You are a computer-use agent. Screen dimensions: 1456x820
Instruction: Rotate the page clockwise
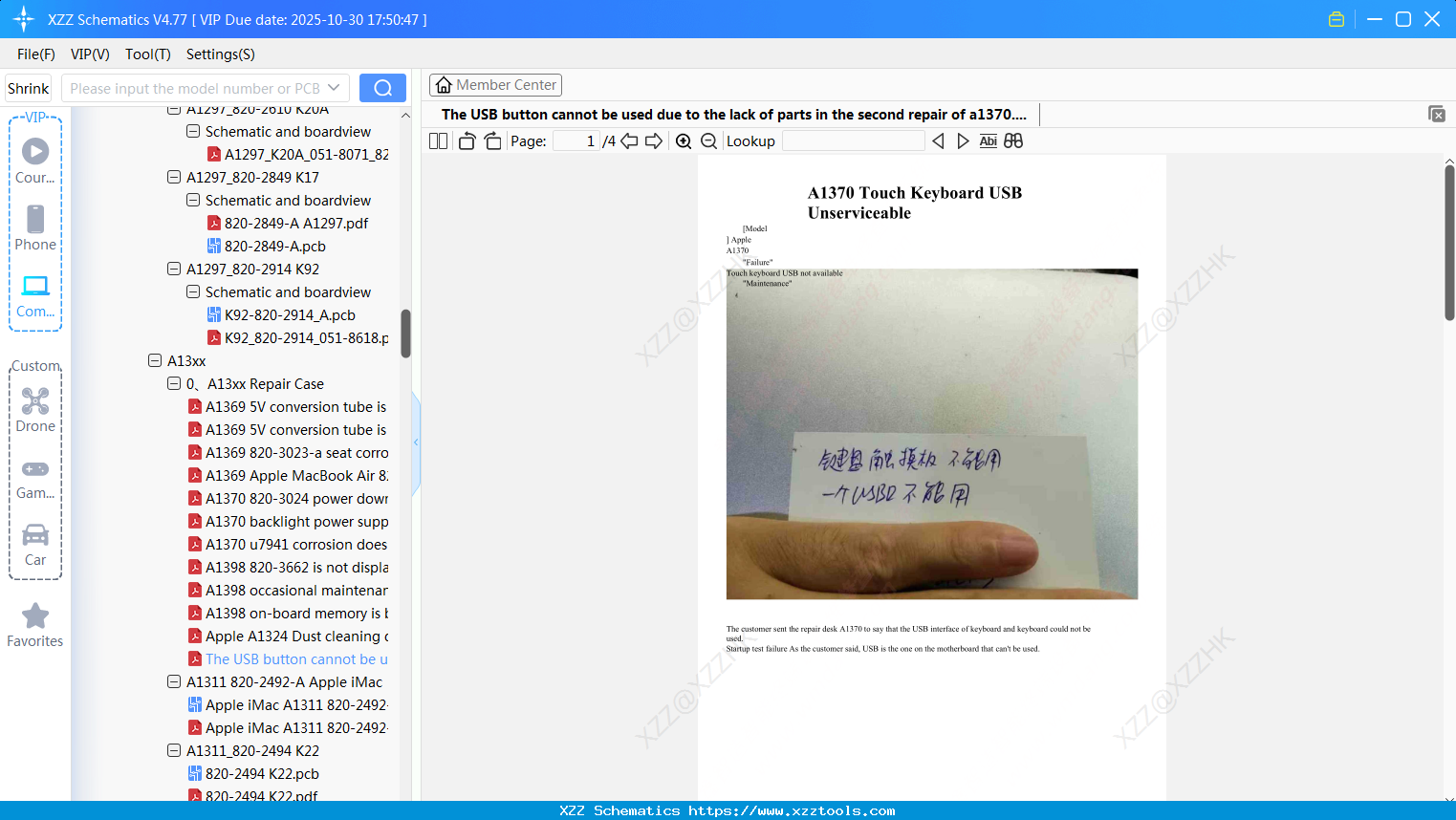[492, 140]
